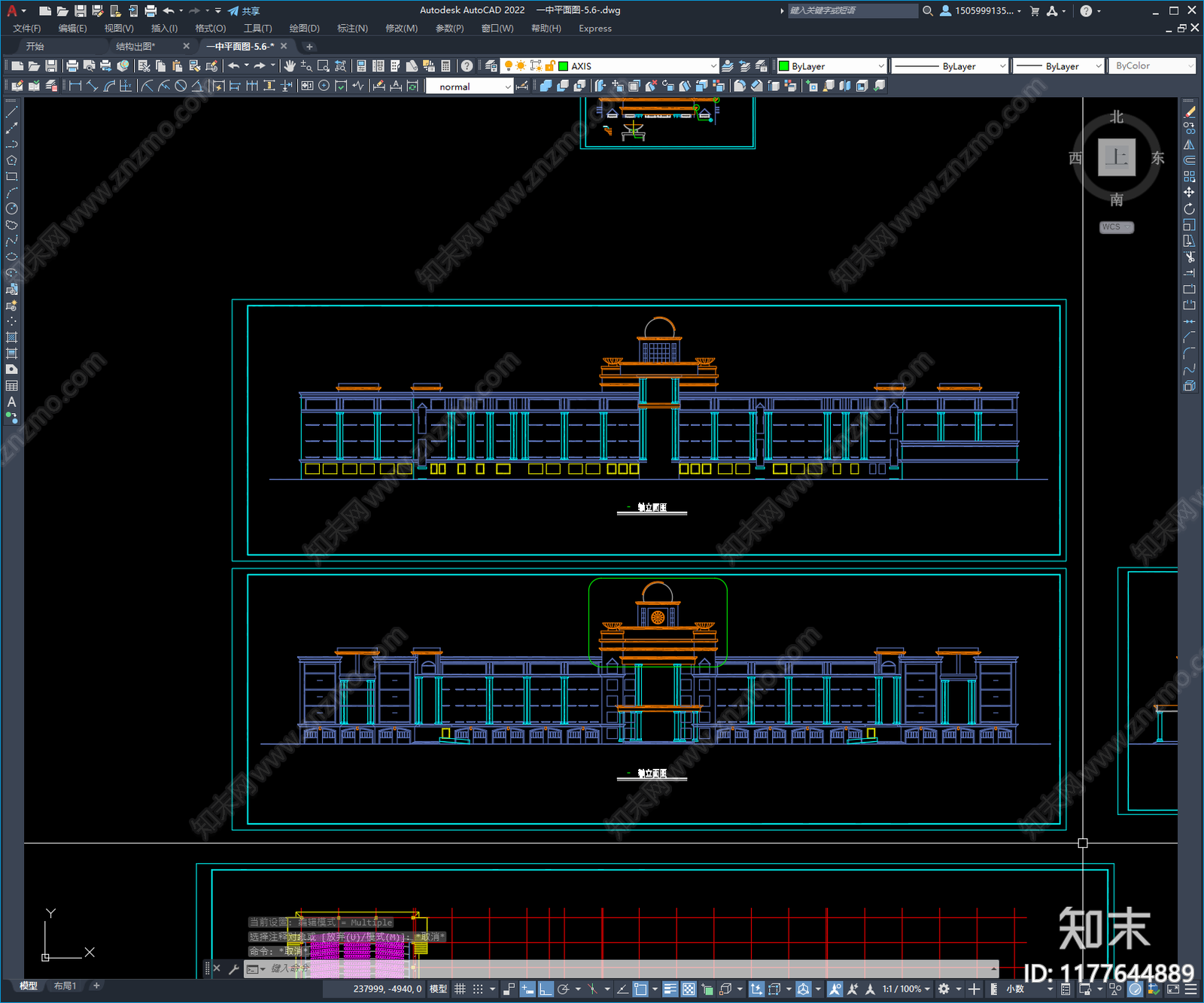
Task: Add a new drawing tab with plus button
Action: (309, 47)
